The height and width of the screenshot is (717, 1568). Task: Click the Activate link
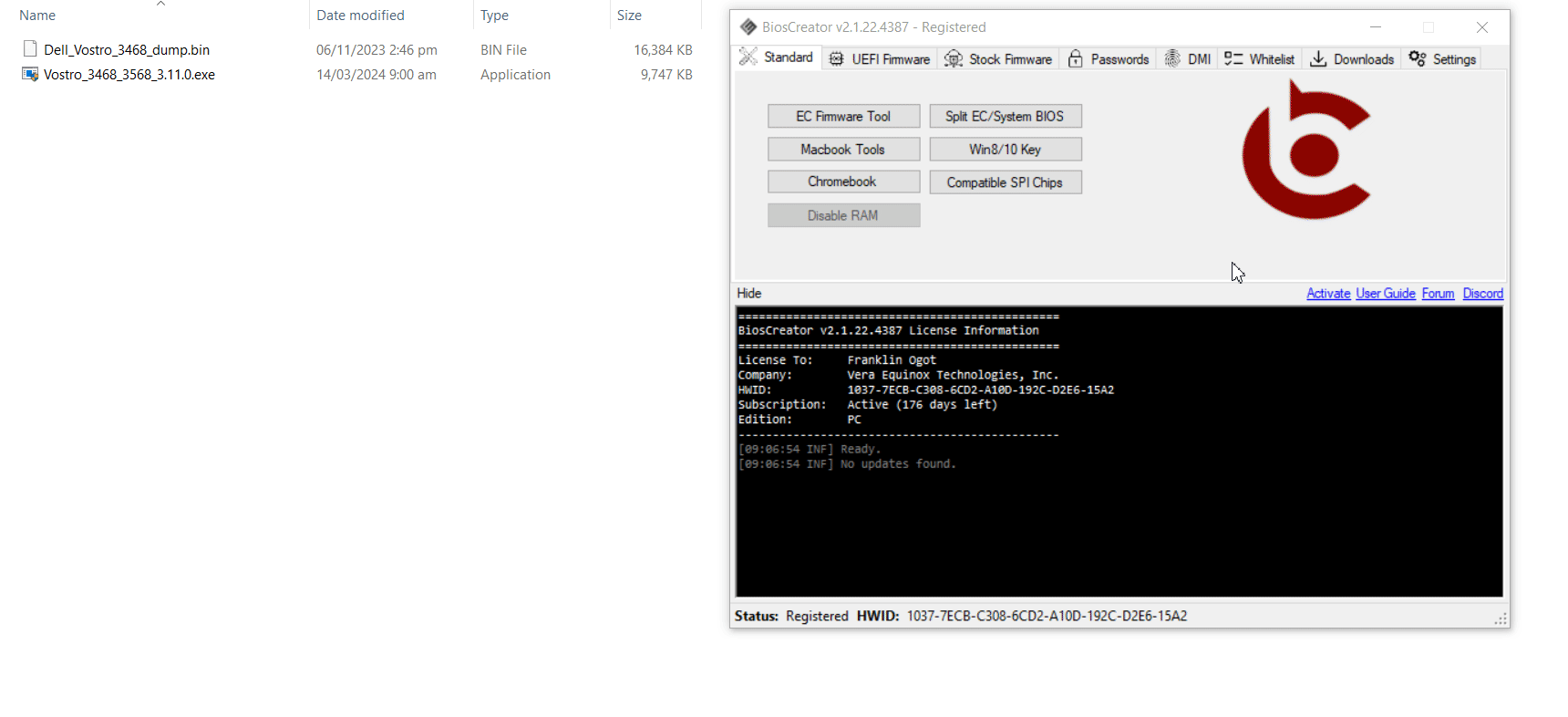pyautogui.click(x=1327, y=294)
